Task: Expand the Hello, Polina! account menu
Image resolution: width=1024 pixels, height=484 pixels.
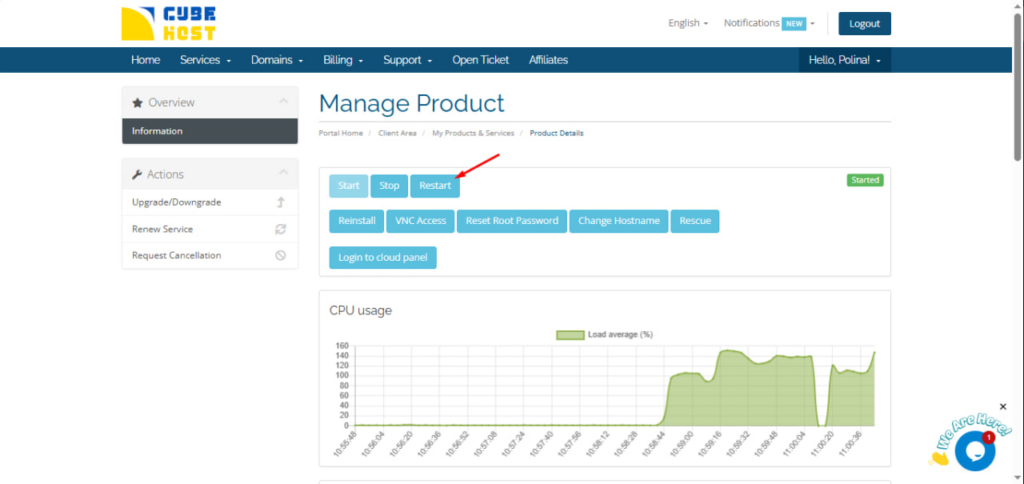Action: point(844,60)
